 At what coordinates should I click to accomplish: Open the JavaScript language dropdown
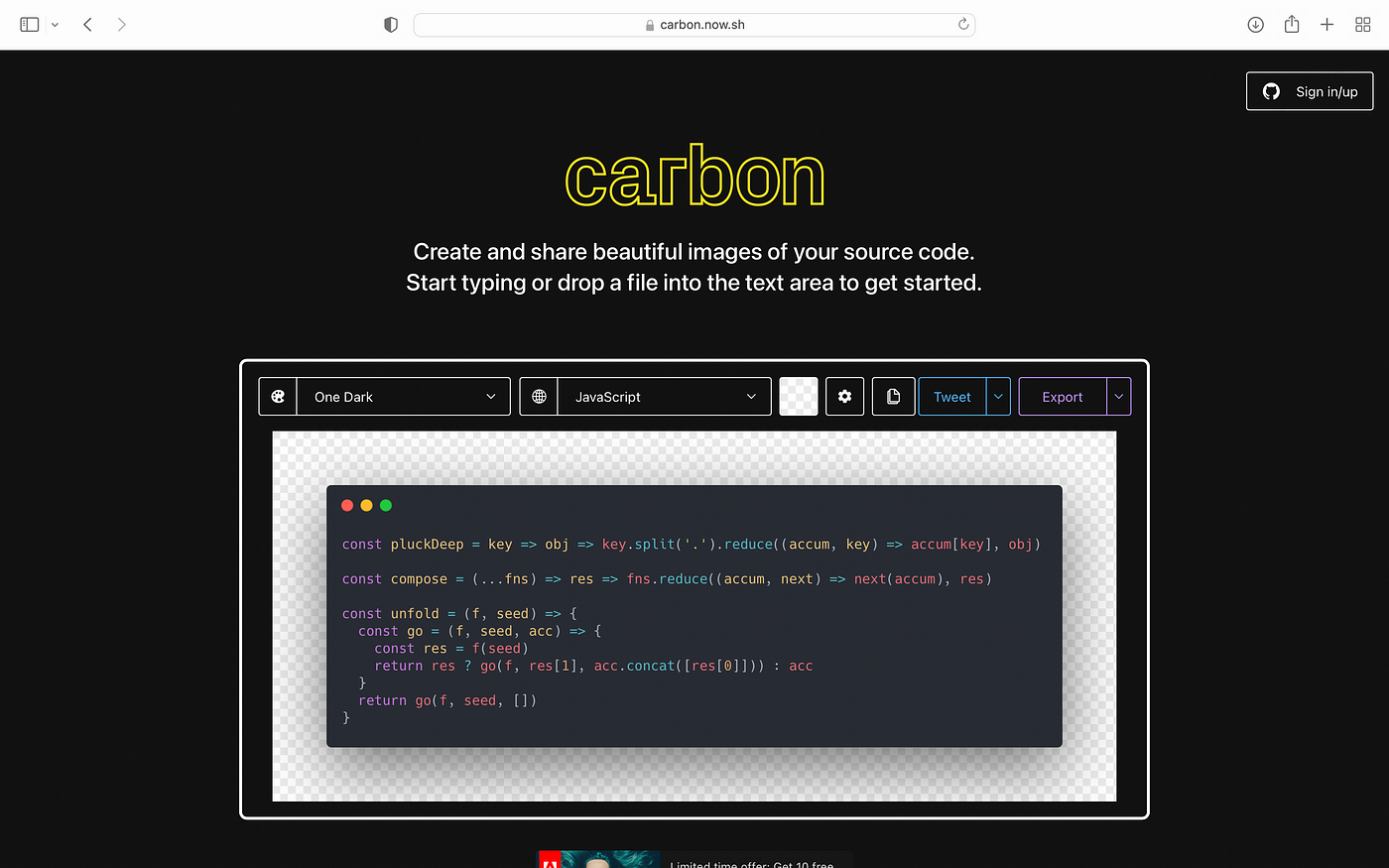[x=665, y=397]
